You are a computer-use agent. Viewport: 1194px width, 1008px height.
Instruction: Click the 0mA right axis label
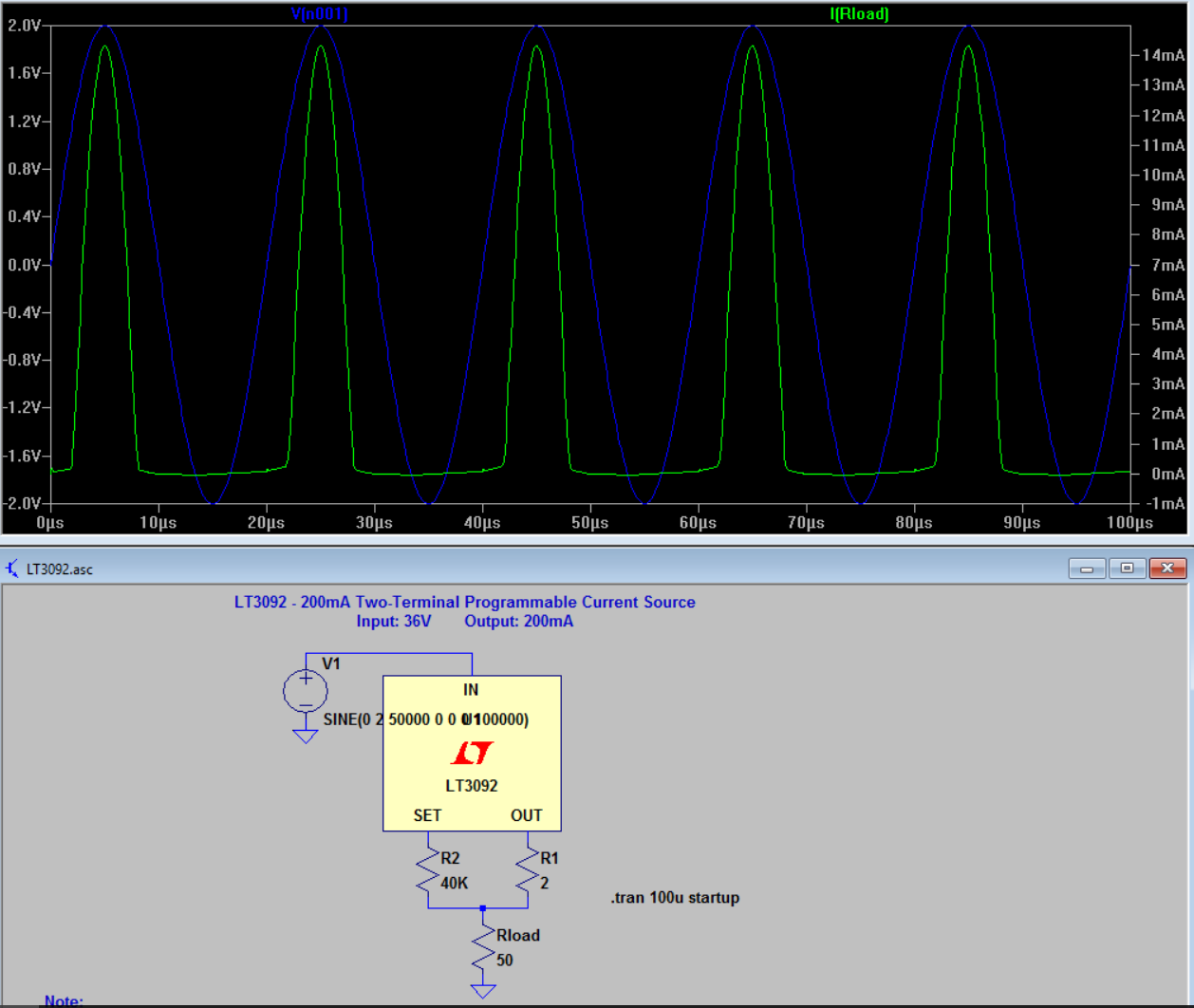tap(1167, 474)
